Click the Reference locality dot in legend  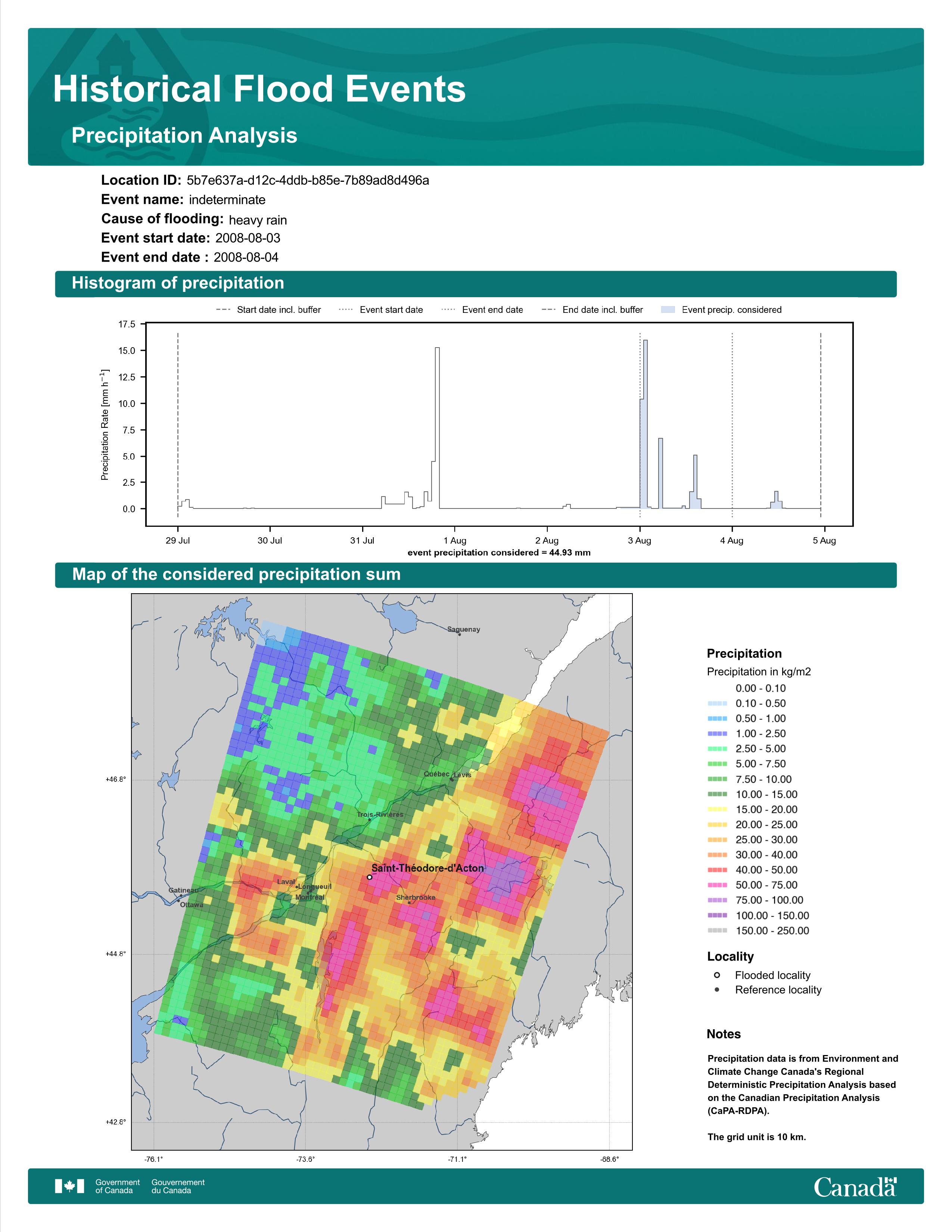717,989
